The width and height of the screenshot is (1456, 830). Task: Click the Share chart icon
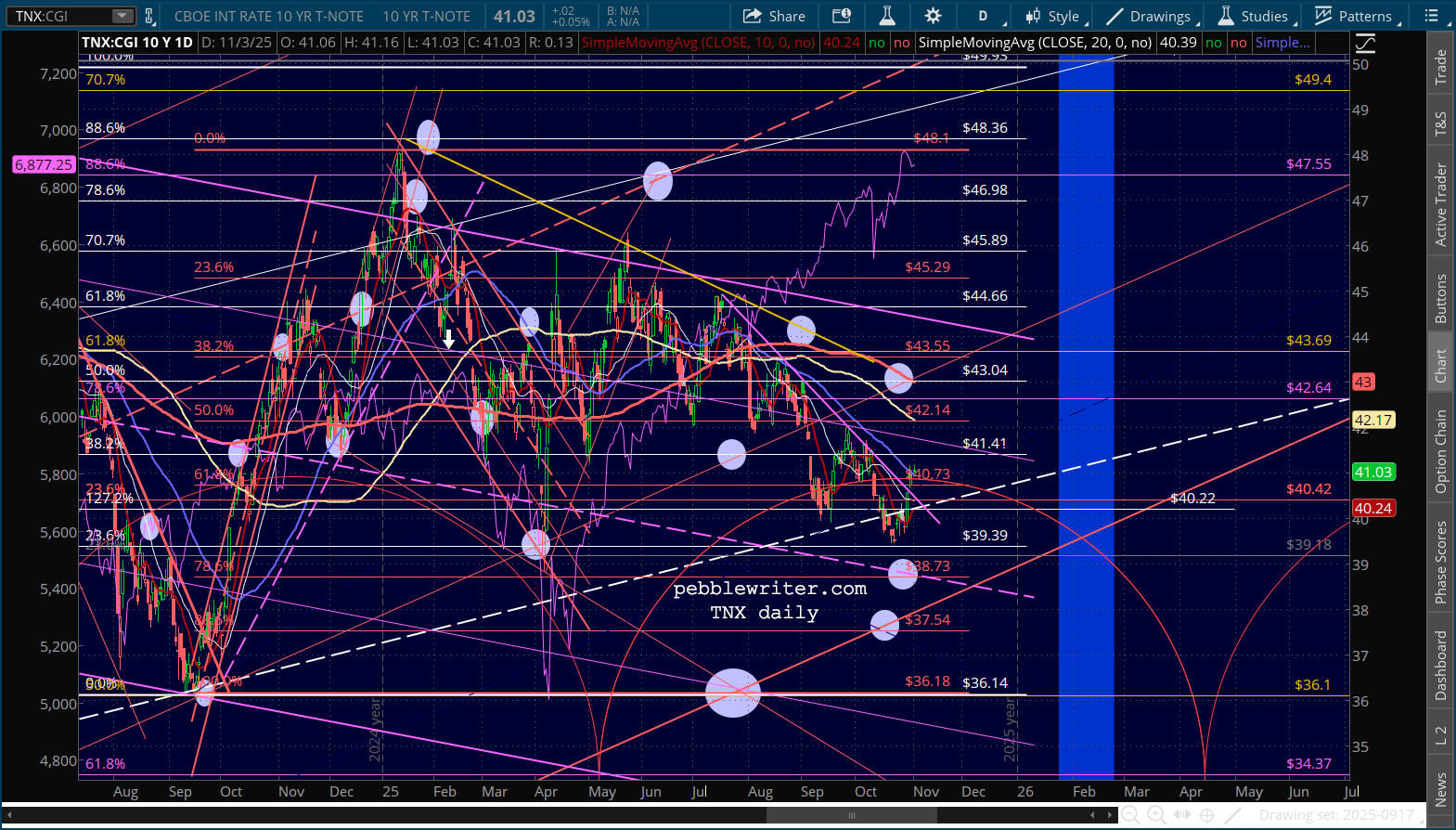point(774,16)
